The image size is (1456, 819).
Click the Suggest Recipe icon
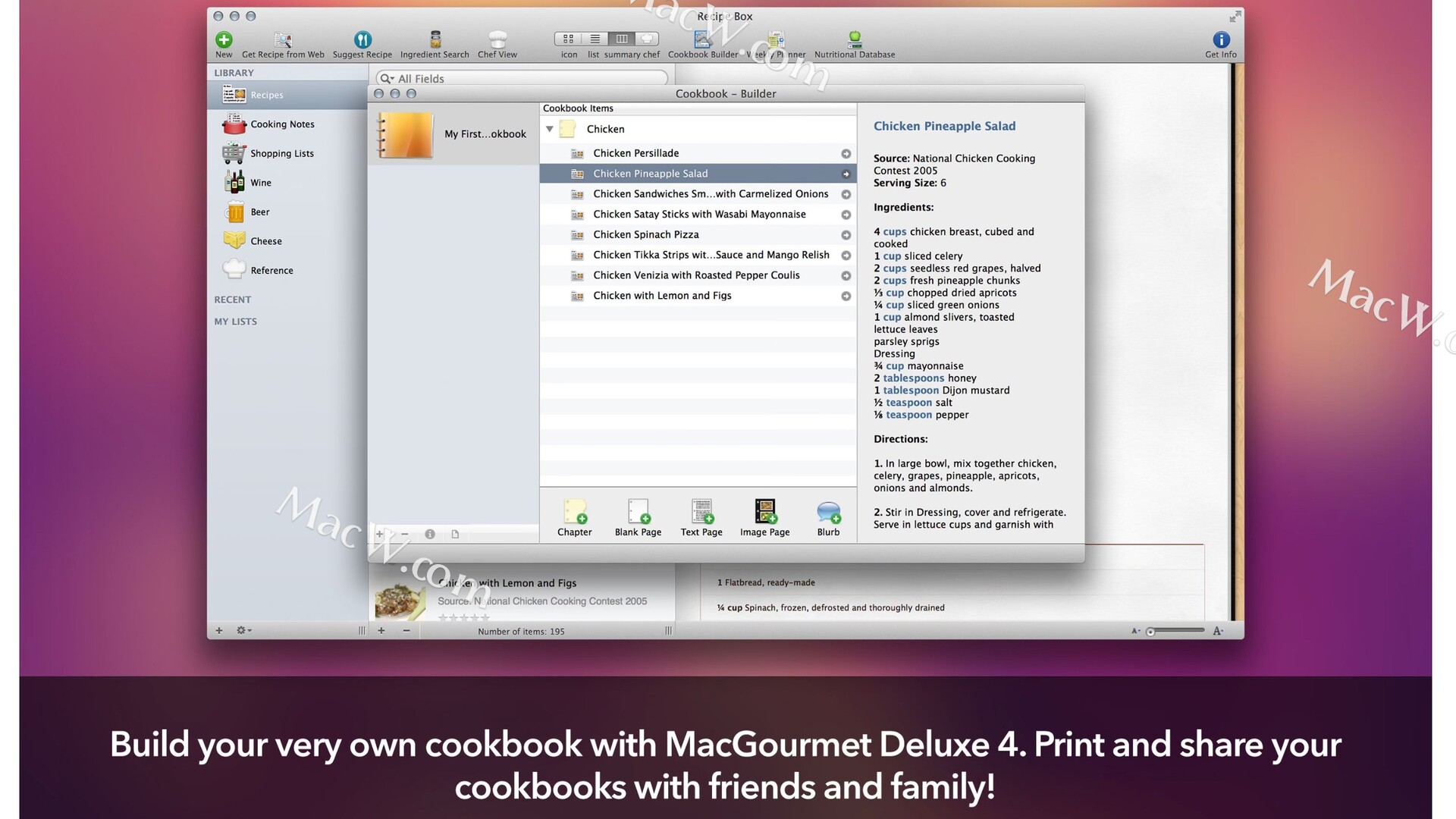pos(362,39)
